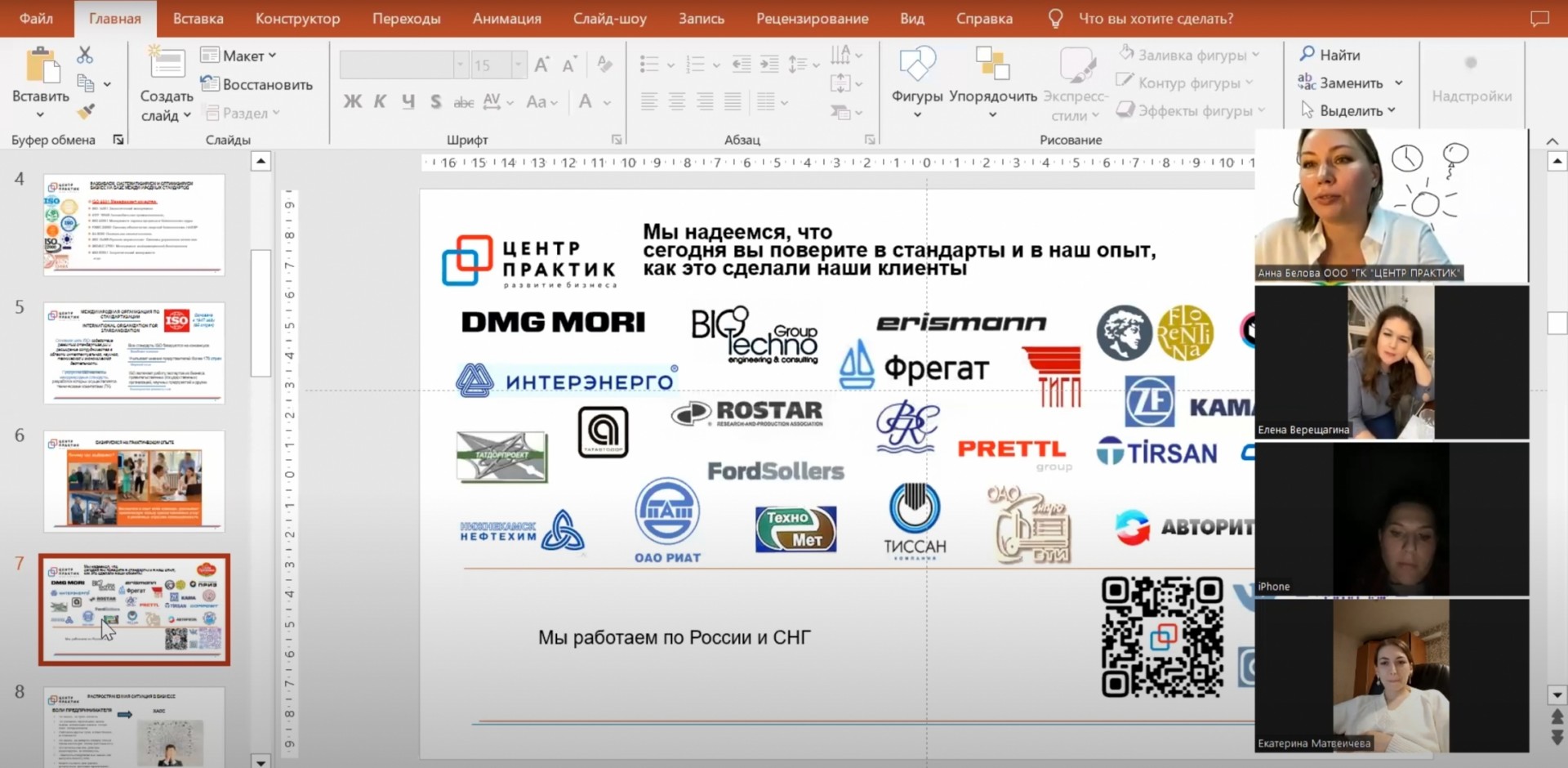Switch to the Вставка tab
The width and height of the screenshot is (1568, 768).
coord(198,18)
